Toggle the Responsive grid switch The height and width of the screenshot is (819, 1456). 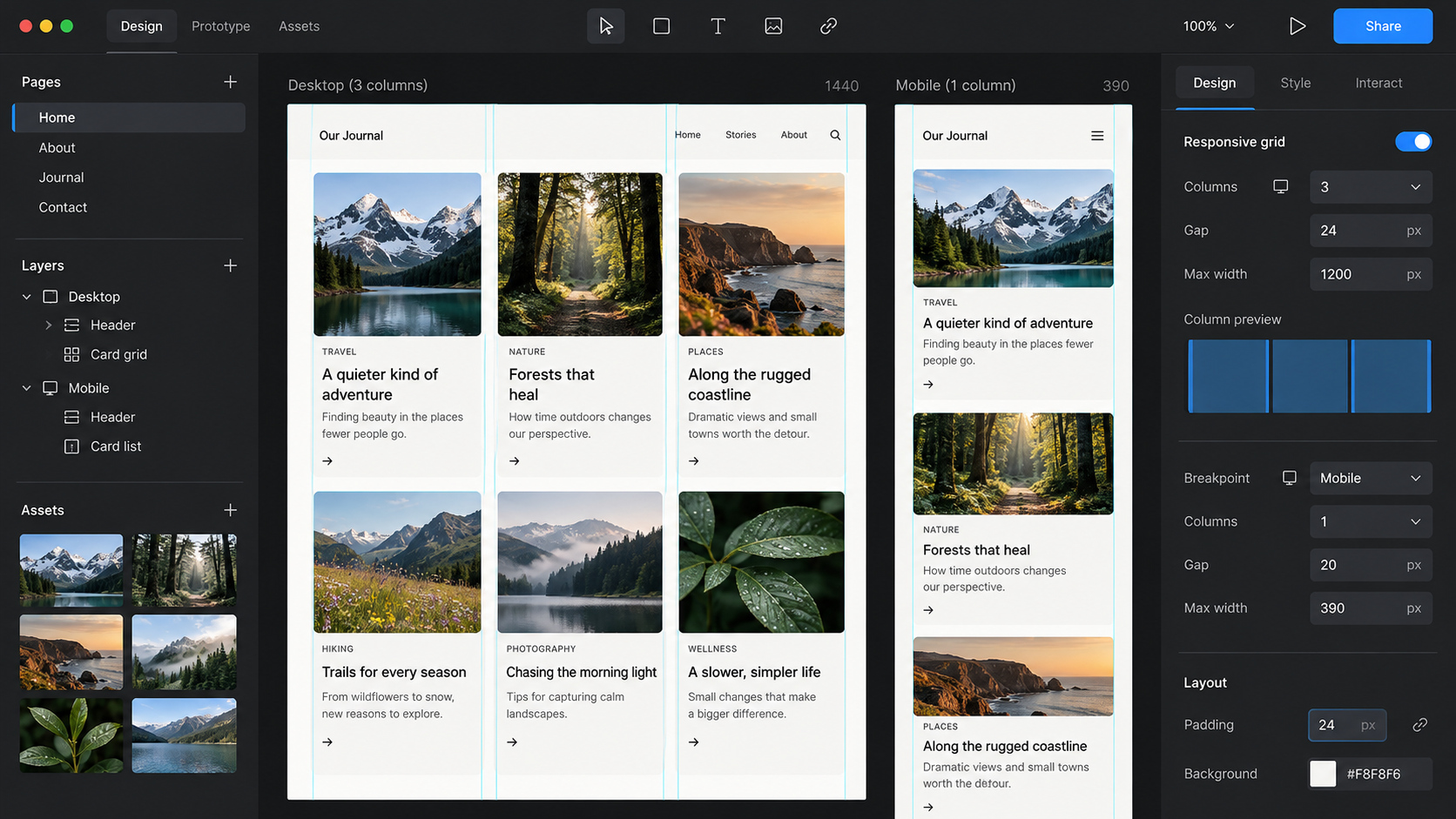coord(1413,142)
